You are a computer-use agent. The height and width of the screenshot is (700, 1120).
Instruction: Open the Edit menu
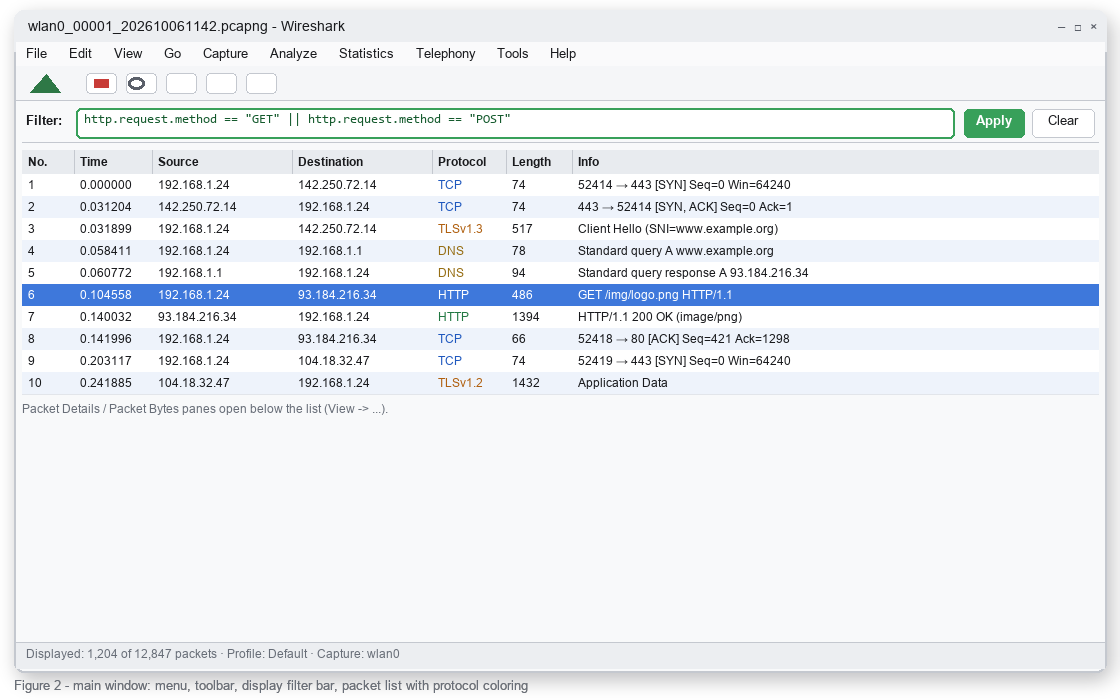pos(80,54)
